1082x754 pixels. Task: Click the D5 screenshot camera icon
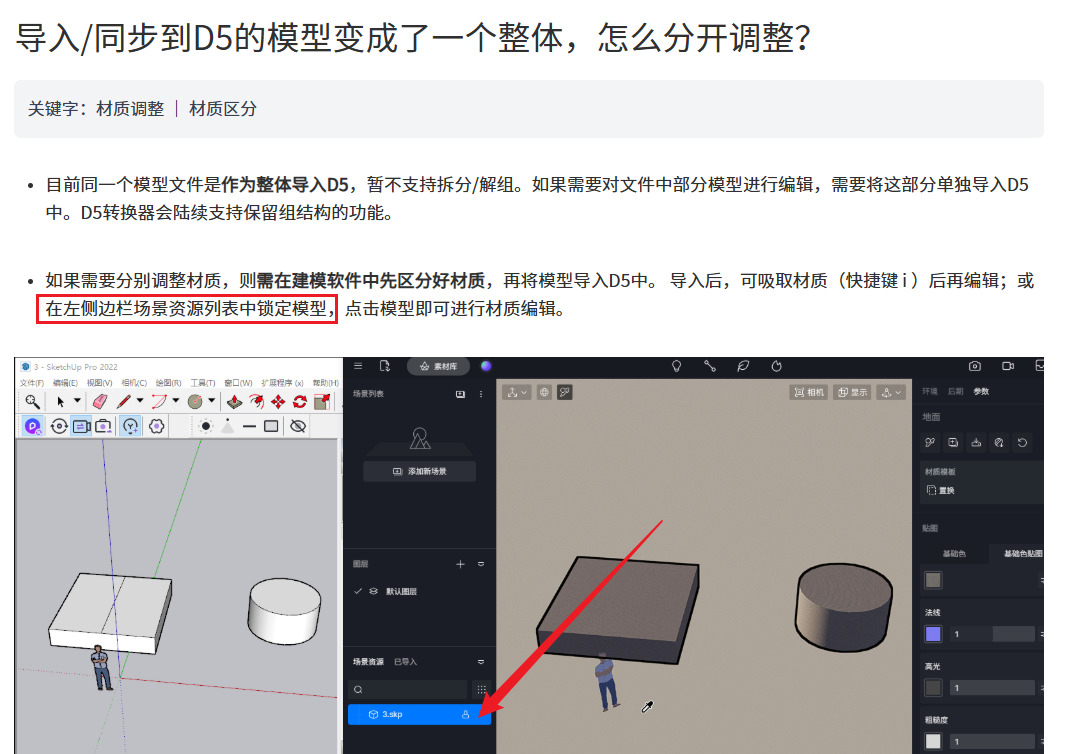coord(975,366)
